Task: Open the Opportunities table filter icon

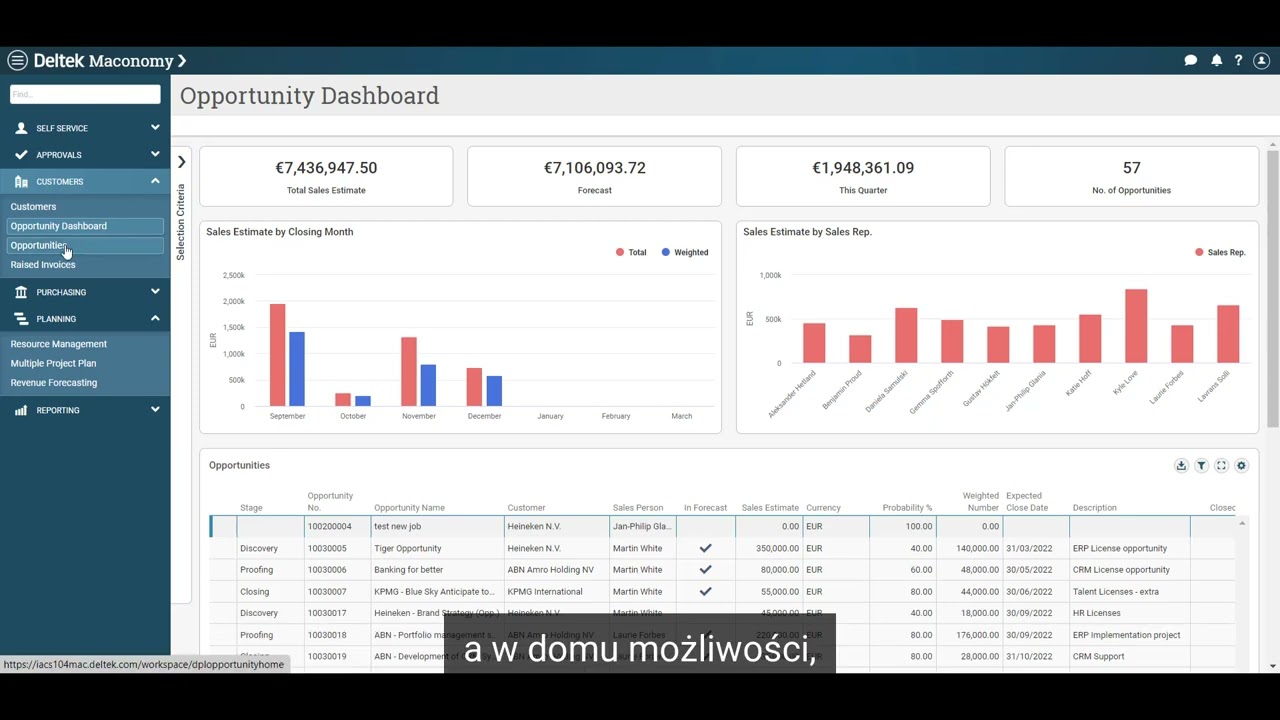Action: pos(1201,466)
